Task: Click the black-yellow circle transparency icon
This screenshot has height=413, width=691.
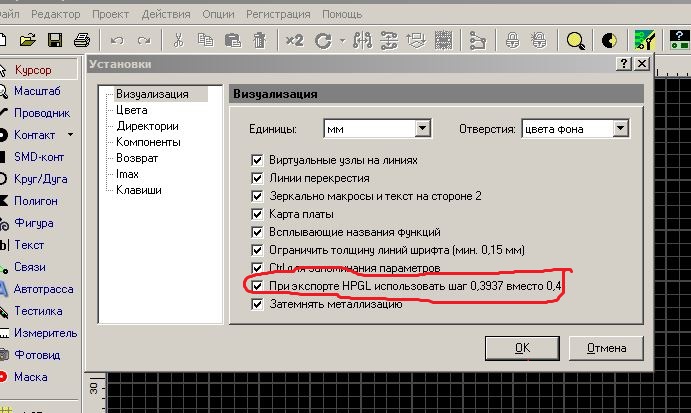Action: pos(609,41)
